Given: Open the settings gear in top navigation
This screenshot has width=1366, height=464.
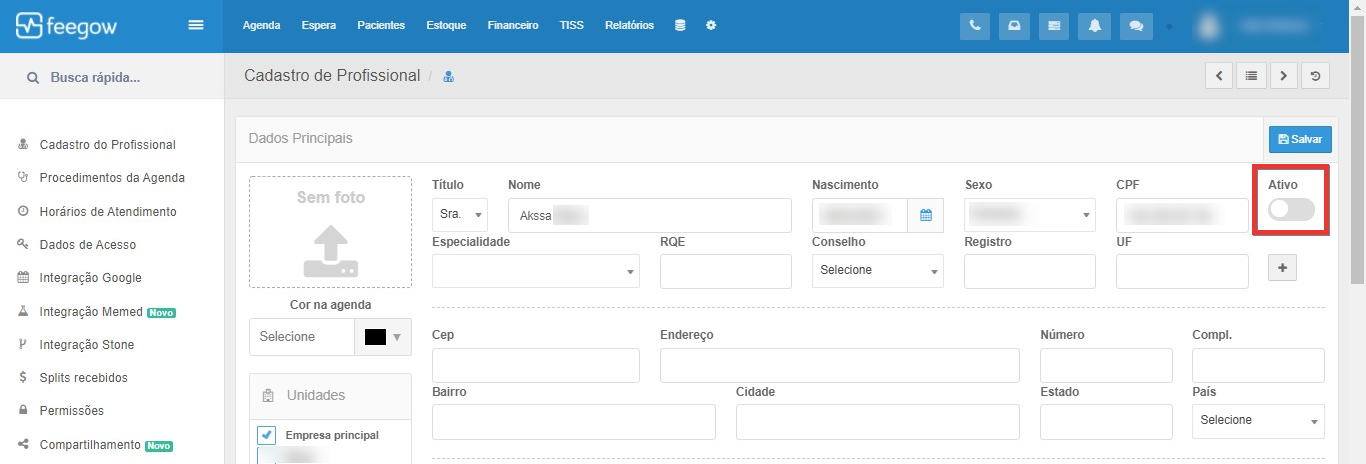Looking at the screenshot, I should click(x=711, y=25).
